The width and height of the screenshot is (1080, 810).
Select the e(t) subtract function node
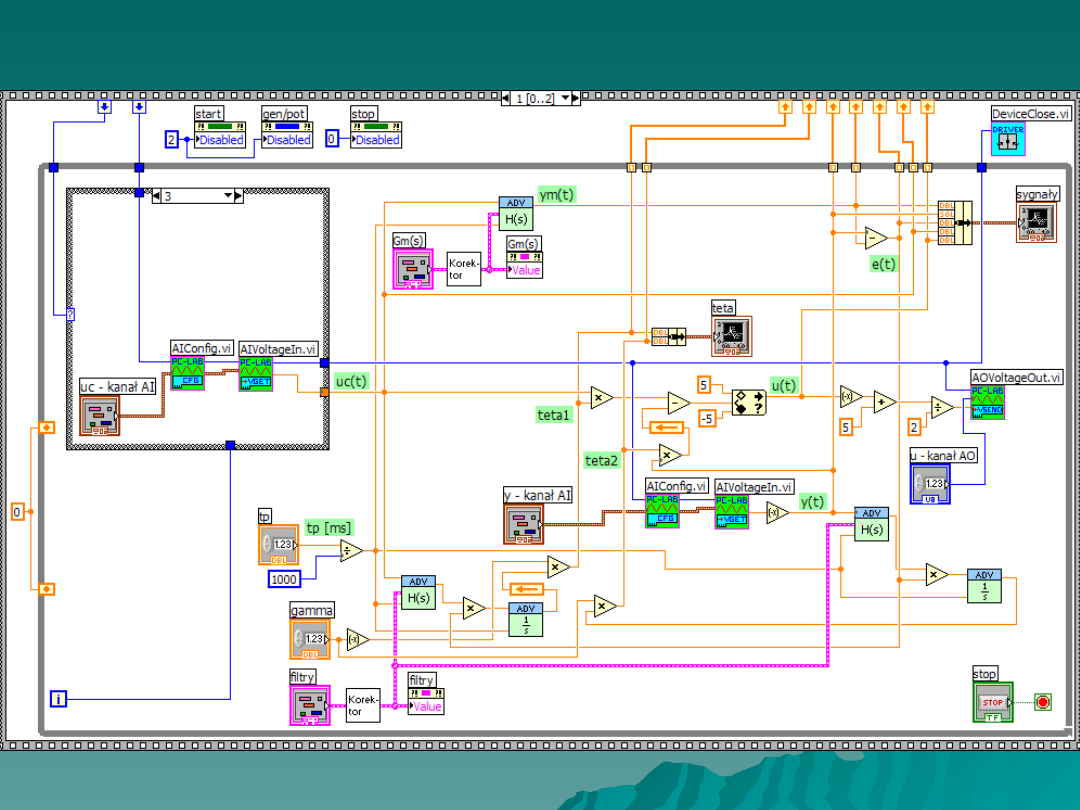875,237
